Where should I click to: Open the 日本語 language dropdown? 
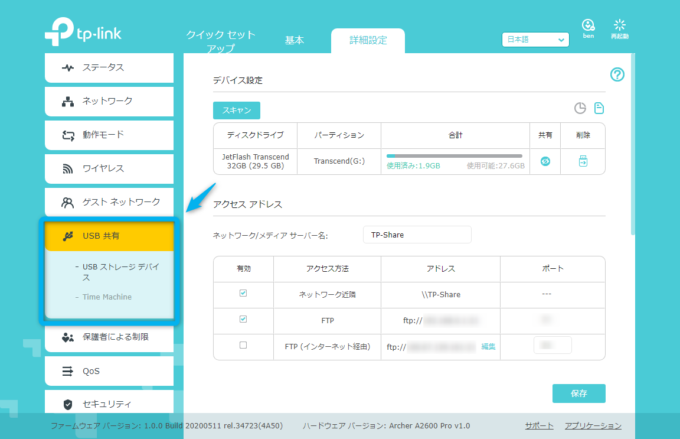[535, 39]
